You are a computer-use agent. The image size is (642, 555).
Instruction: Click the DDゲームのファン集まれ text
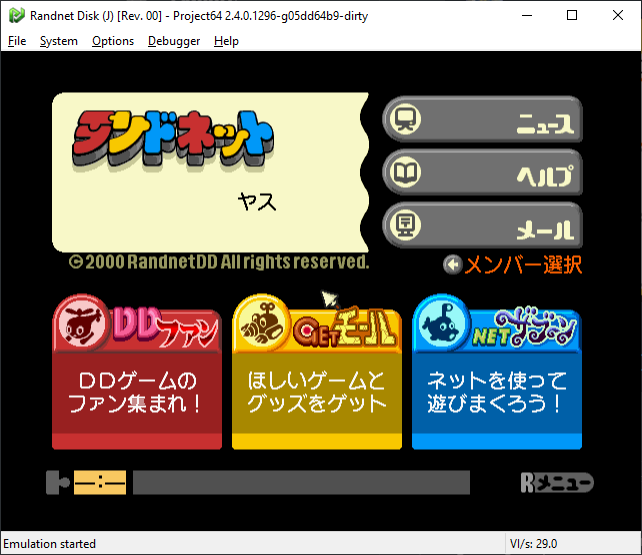(x=135, y=392)
